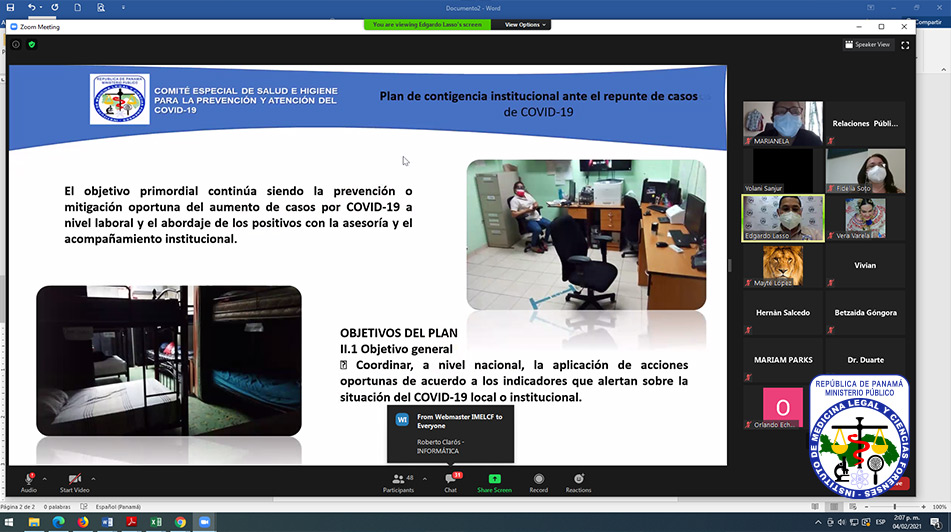Select the Yolani Sanjur participant tile
Viewport: 951px width, 532px height.
(783, 170)
